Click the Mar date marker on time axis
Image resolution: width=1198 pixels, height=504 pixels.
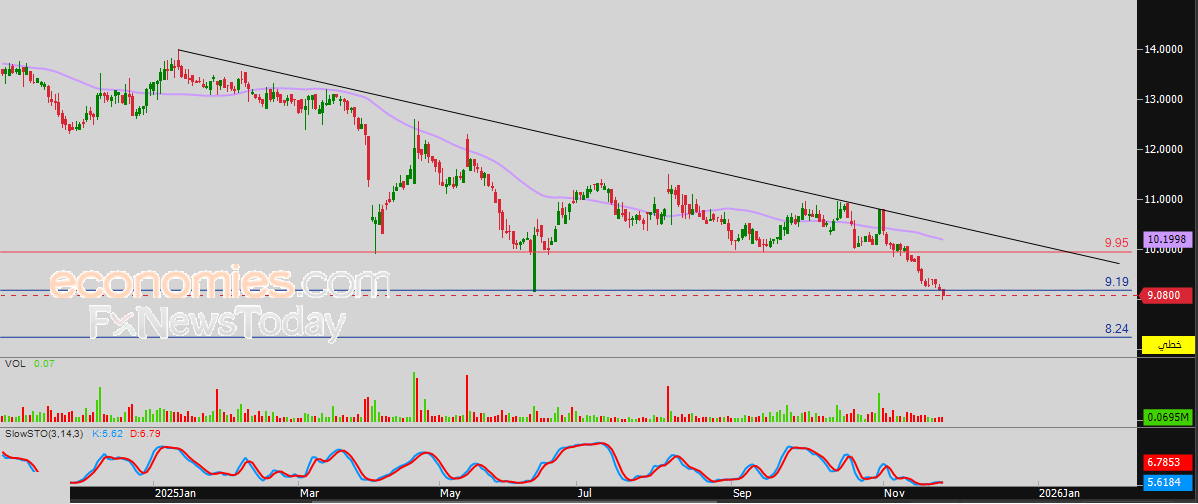pyautogui.click(x=309, y=494)
